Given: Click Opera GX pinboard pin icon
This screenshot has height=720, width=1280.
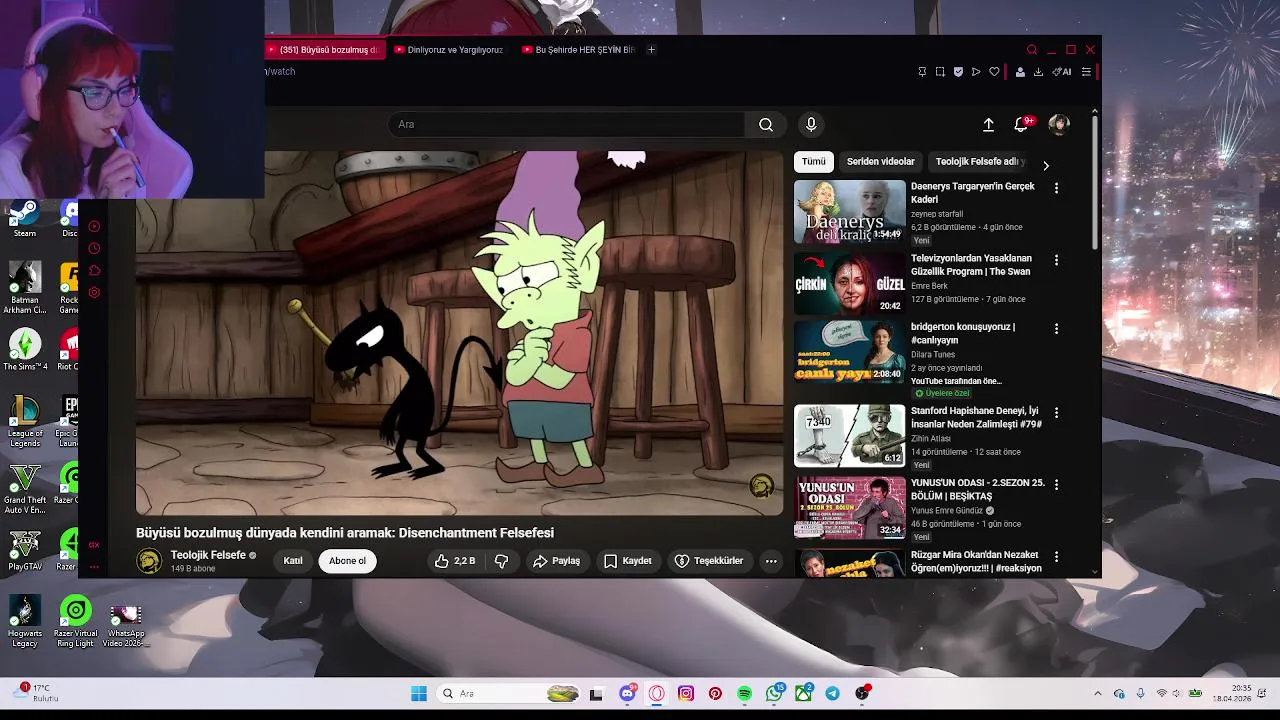Looking at the screenshot, I should (922, 72).
